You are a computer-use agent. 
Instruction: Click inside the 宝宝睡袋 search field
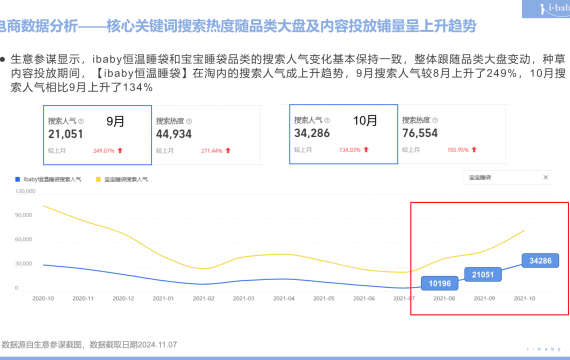[x=508, y=177]
